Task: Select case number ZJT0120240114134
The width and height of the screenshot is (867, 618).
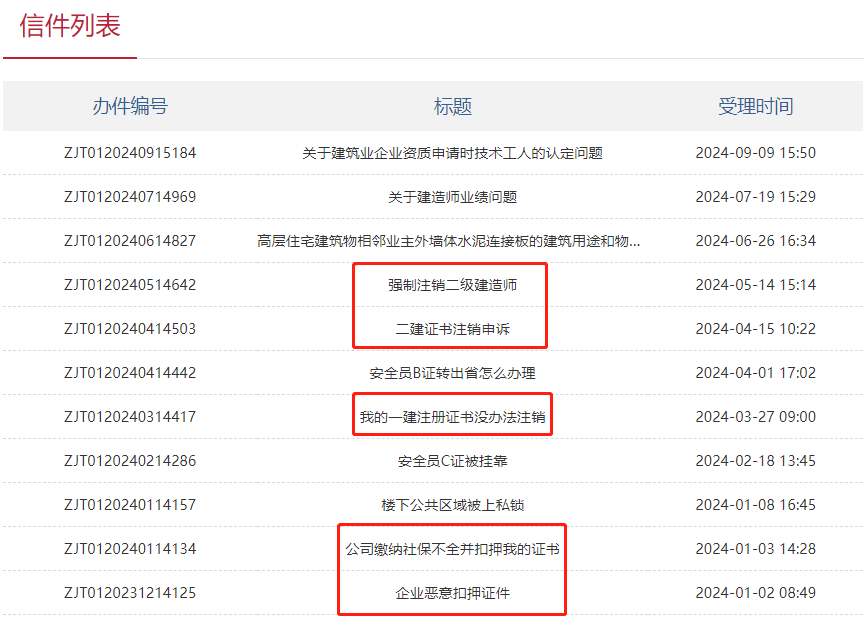Action: pyautogui.click(x=130, y=549)
